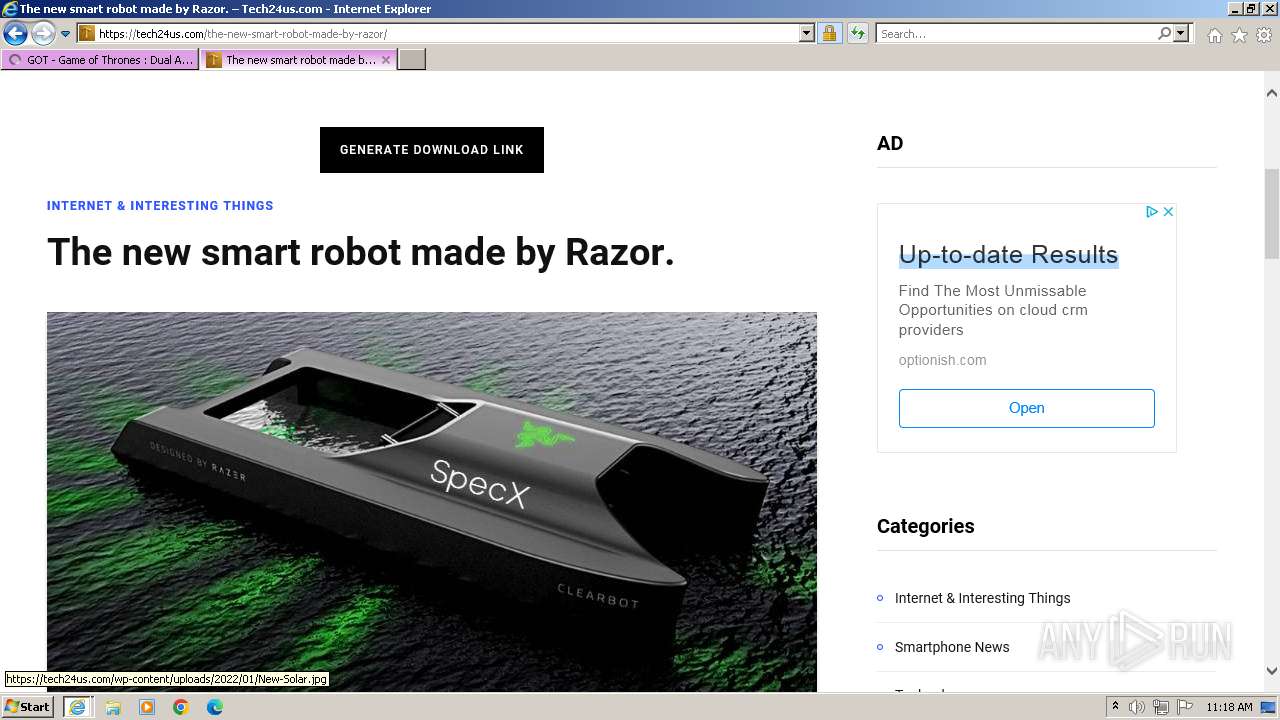Click the magnifier search icon
1280x720 pixels.
point(1164,33)
